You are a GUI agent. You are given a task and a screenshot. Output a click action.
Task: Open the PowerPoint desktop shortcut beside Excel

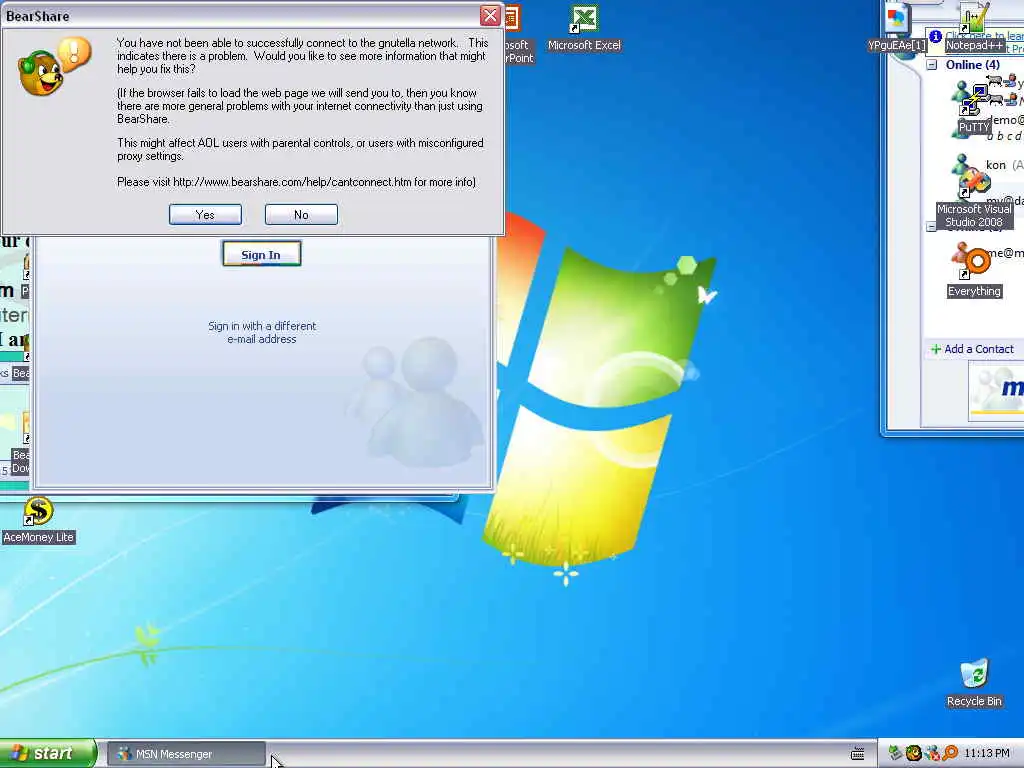tap(519, 34)
